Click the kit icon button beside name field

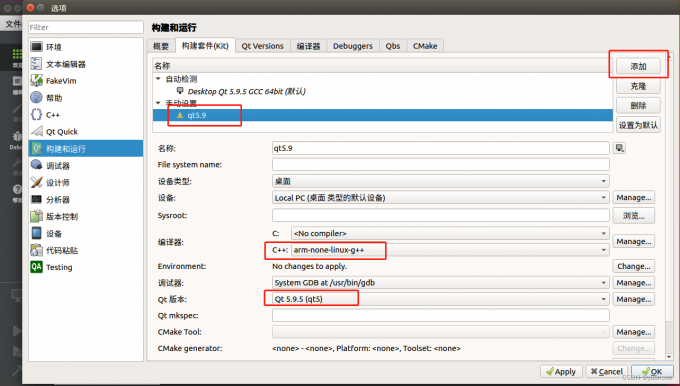click(619, 148)
